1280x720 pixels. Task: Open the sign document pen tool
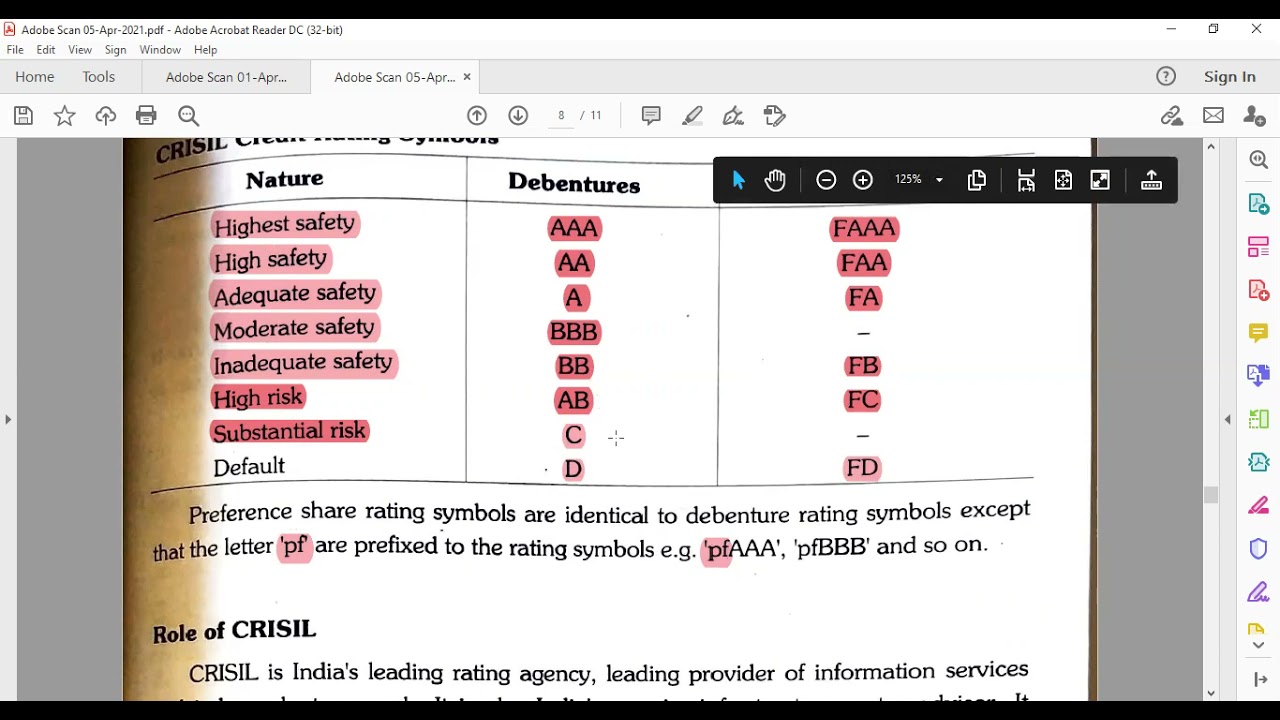pos(733,116)
